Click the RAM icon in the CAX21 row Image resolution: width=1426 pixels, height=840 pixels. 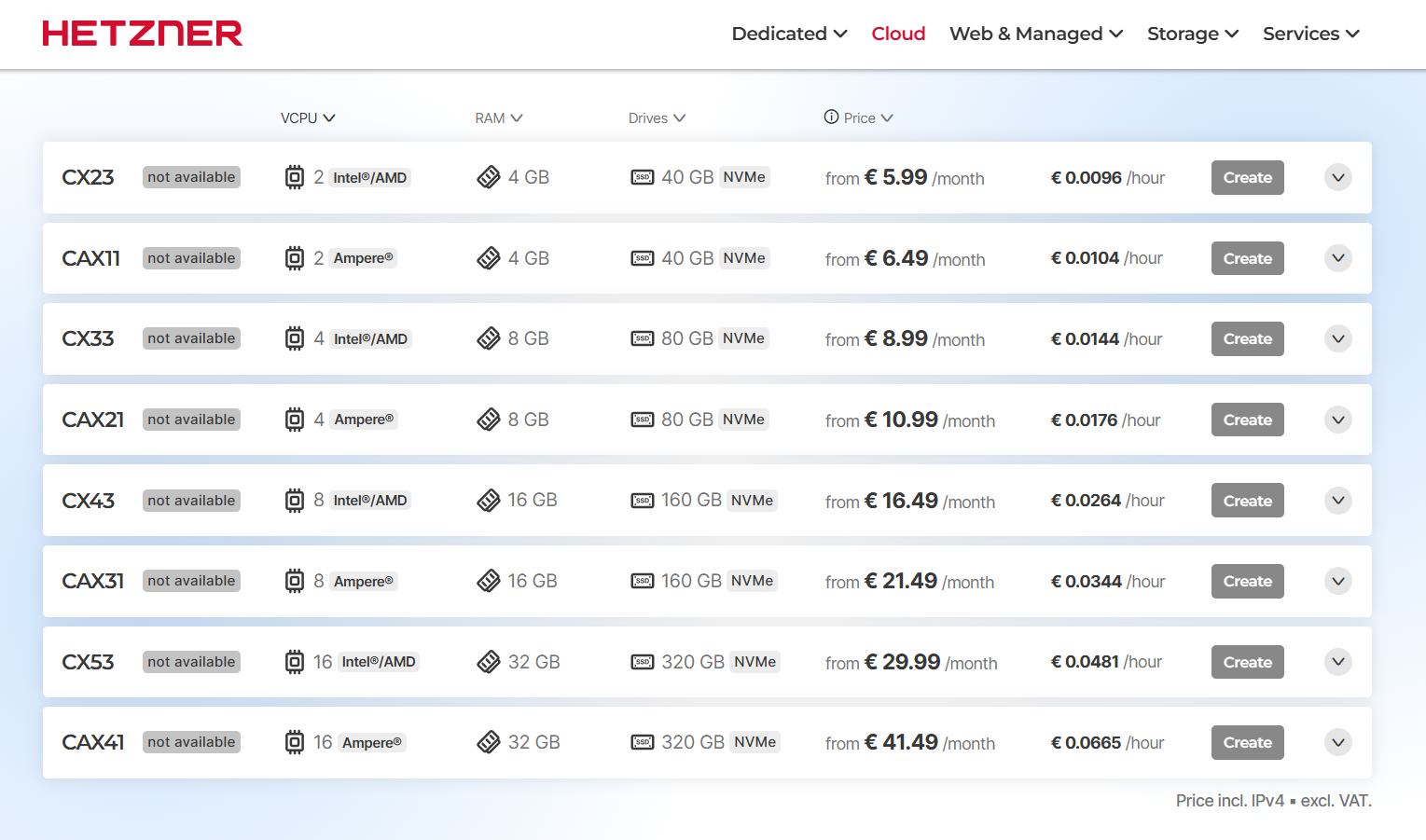pyautogui.click(x=489, y=420)
